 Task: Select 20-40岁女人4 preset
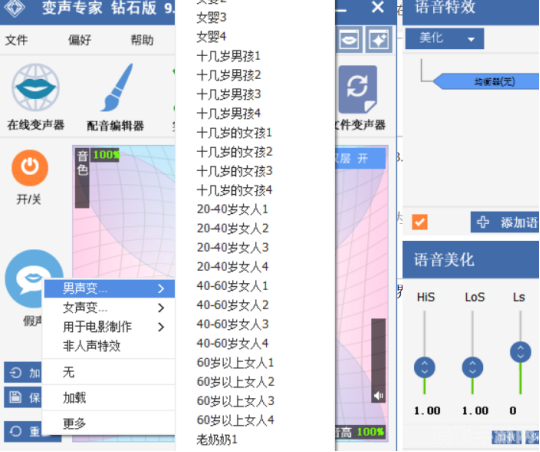(232, 267)
